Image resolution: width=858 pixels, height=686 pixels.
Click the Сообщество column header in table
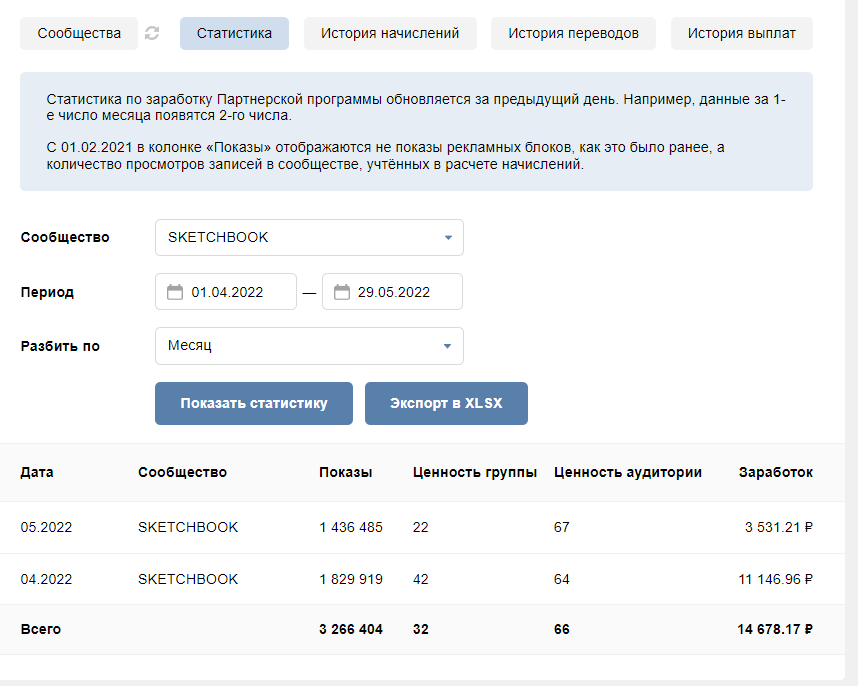[x=182, y=472]
